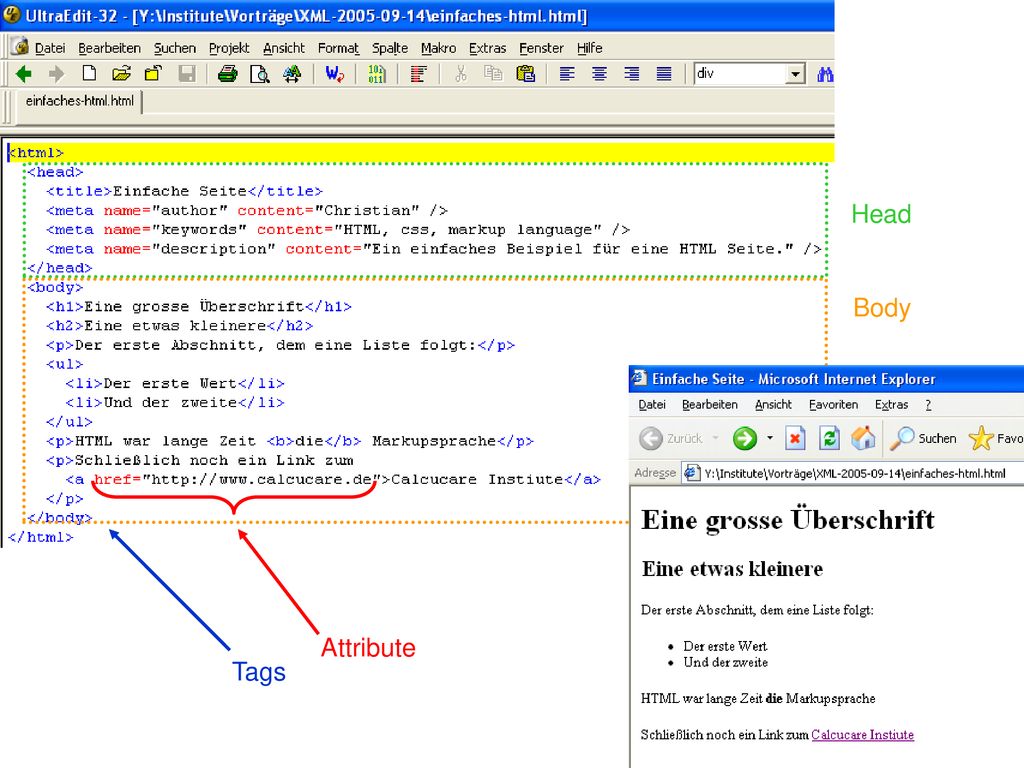1024x768 pixels.
Task: Expand the forward history dropdown in Internet Explorer
Action: coord(770,438)
